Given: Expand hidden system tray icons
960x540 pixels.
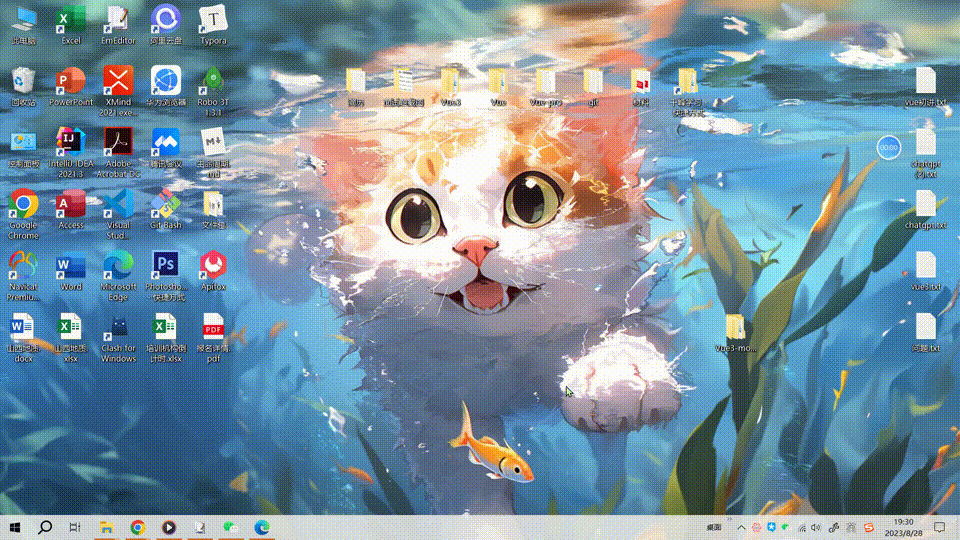Looking at the screenshot, I should tap(741, 527).
